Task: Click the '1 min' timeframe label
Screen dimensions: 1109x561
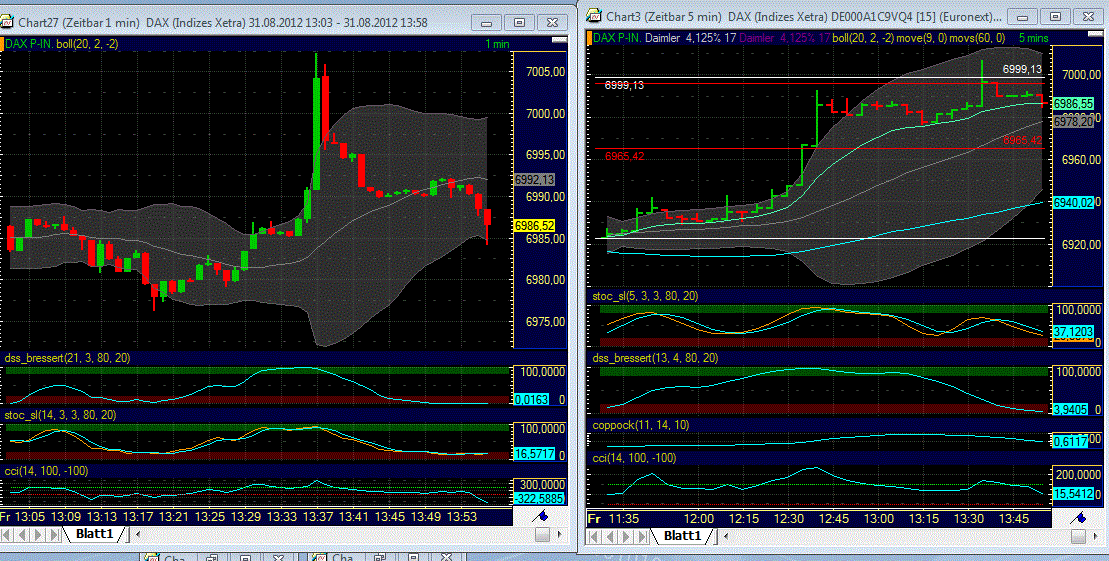Action: pyautogui.click(x=497, y=44)
